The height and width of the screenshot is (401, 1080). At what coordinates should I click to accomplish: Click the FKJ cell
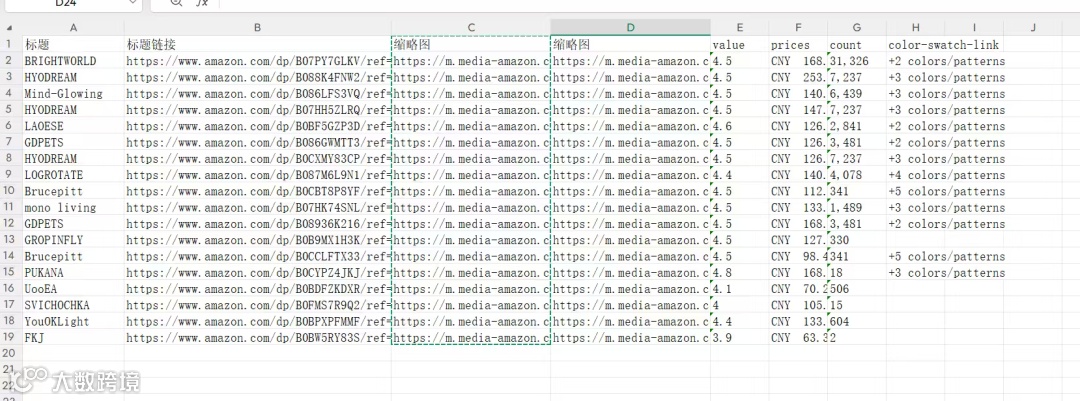(73, 338)
